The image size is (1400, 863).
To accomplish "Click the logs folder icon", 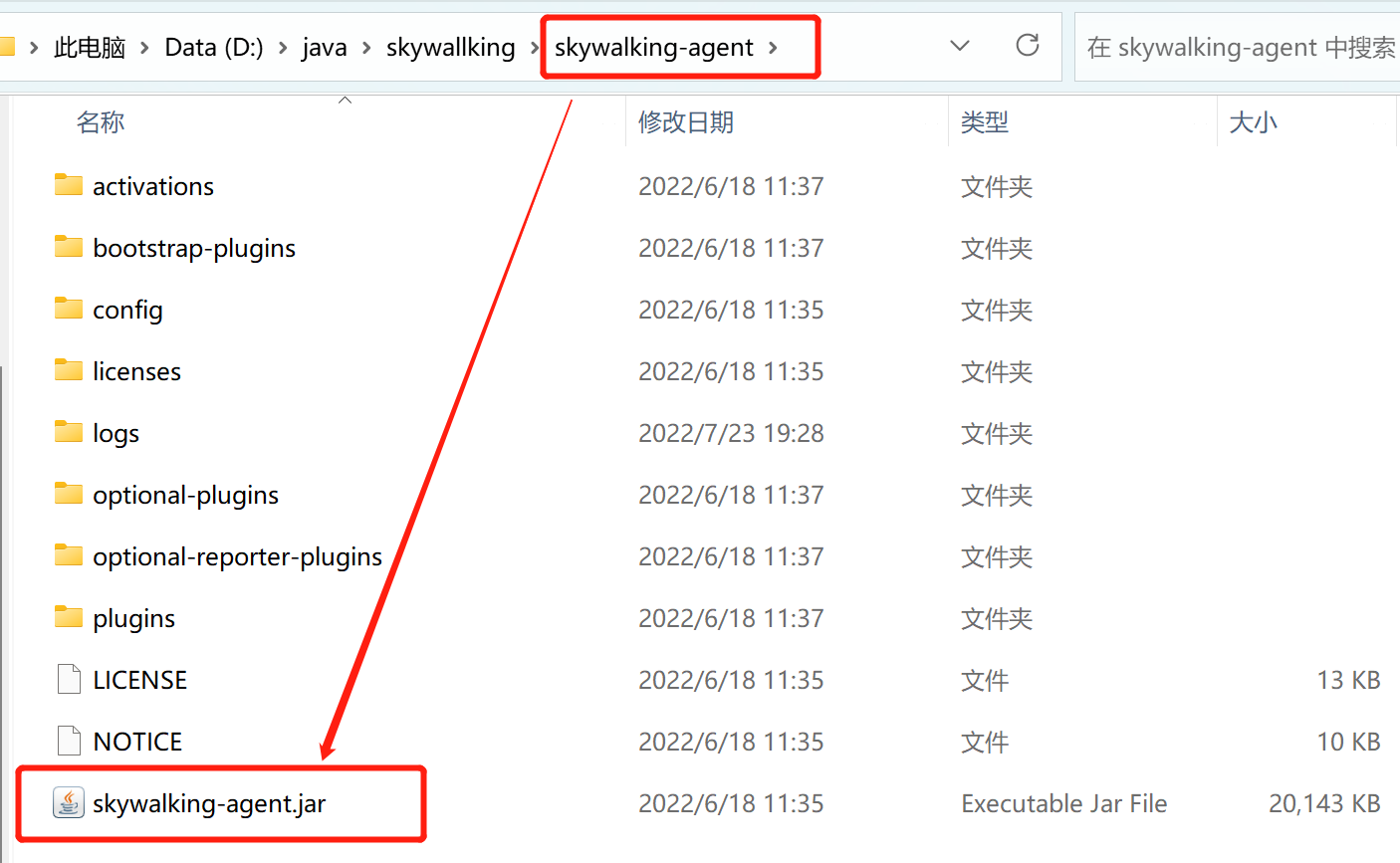I will 69,432.
